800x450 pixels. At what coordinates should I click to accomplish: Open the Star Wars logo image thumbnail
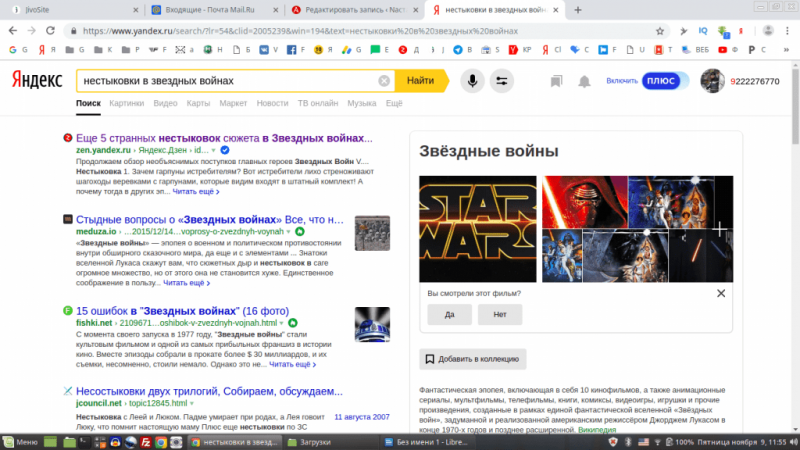click(478, 229)
